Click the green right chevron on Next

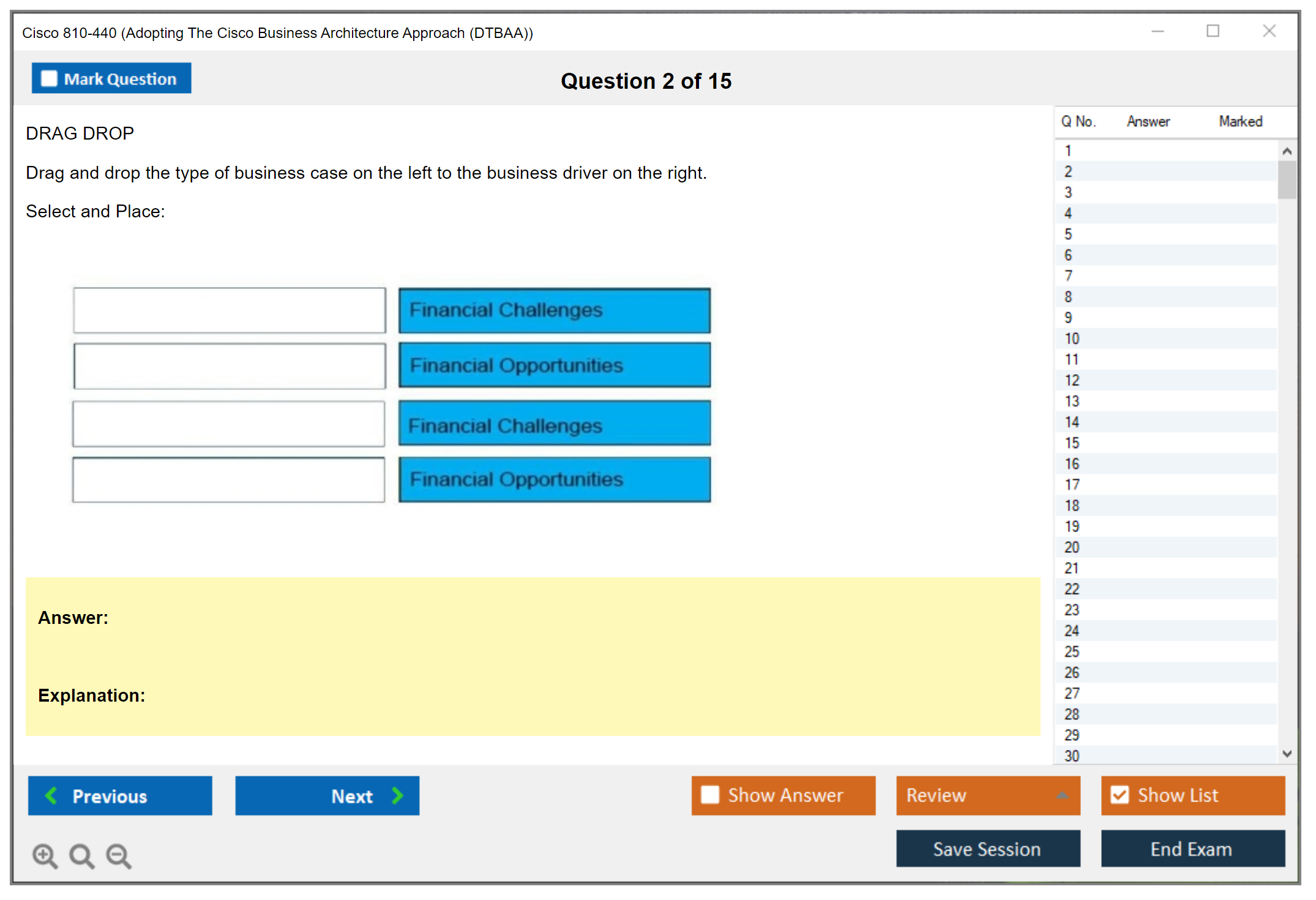(x=397, y=795)
